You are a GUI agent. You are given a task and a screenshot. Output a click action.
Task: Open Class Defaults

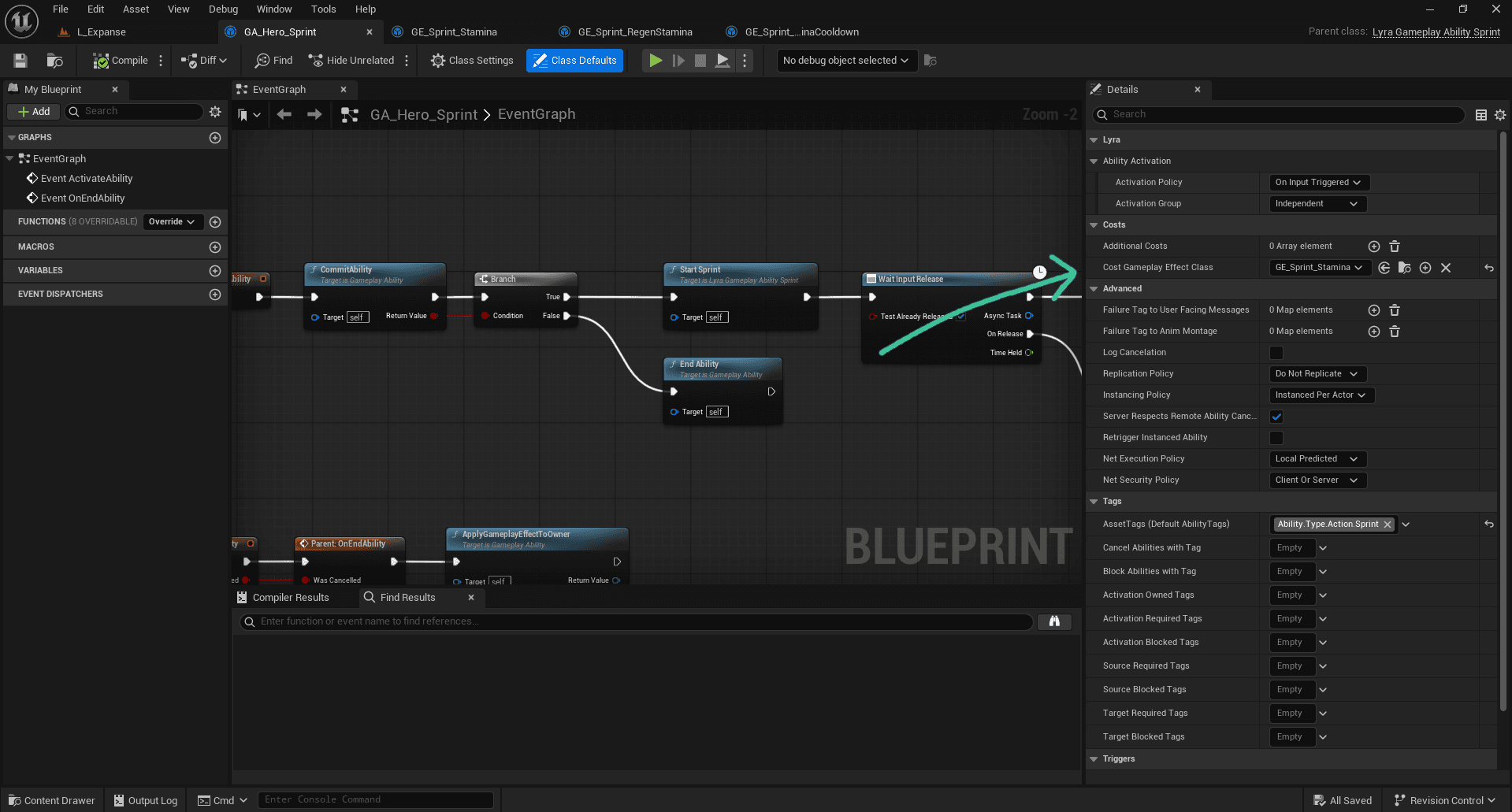point(574,61)
